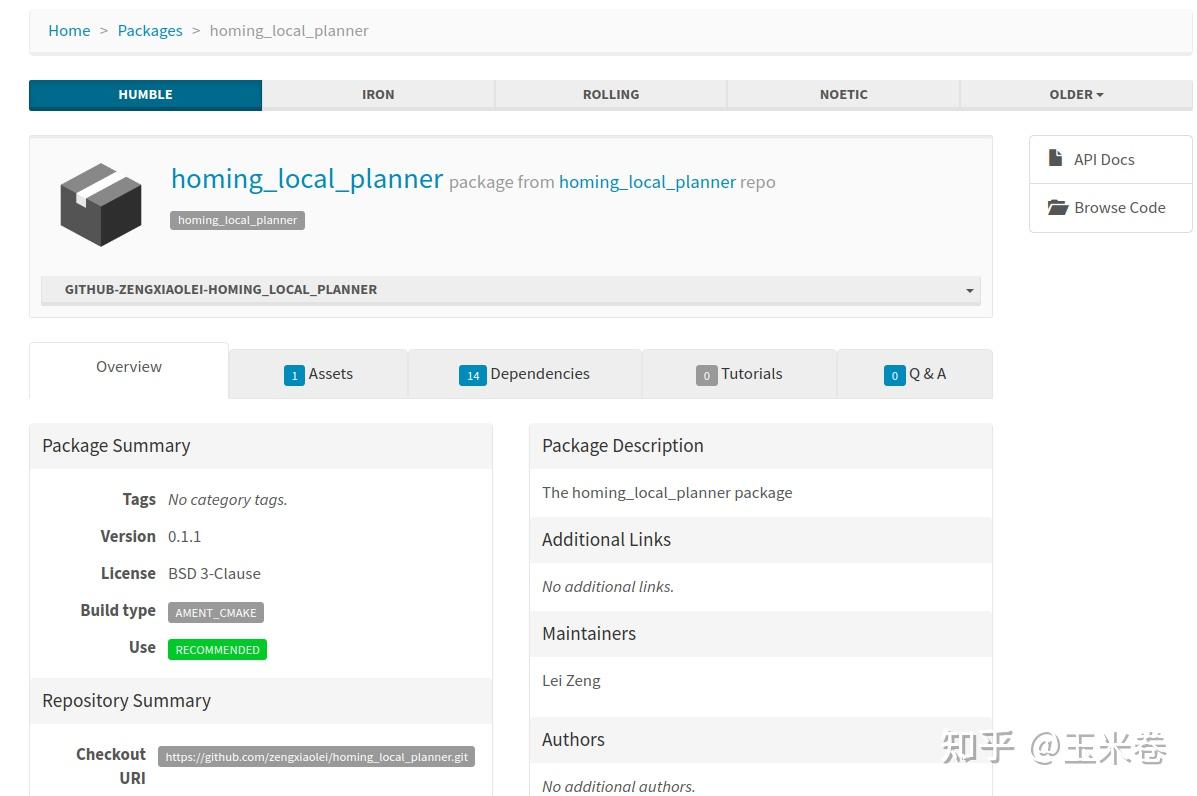The image size is (1197, 796).
Task: Select the RECOMMENDED use badge
Action: pyautogui.click(x=217, y=649)
